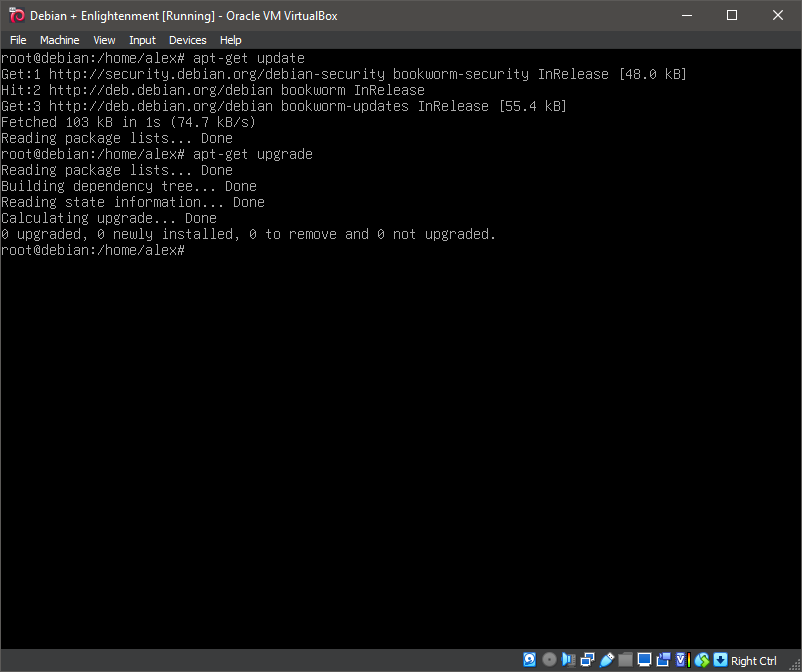Click the USB devices status icon
The height and width of the screenshot is (672, 802).
click(x=606, y=660)
